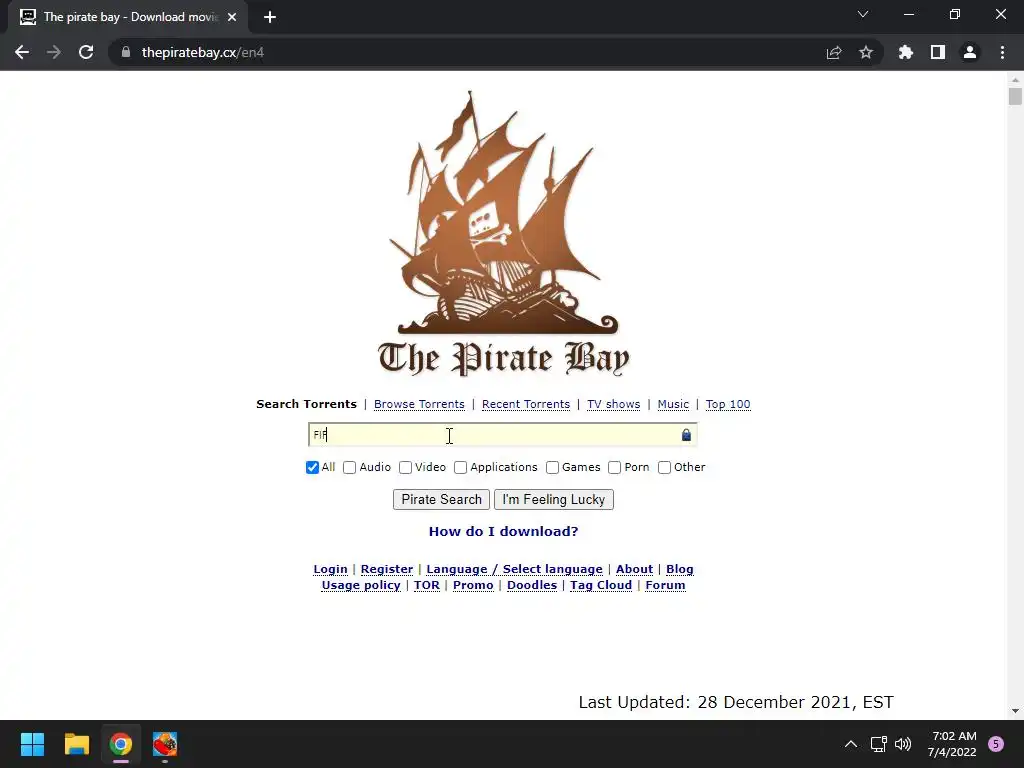Check the Audio checkbox
Screen dimensions: 1024x768
point(349,468)
